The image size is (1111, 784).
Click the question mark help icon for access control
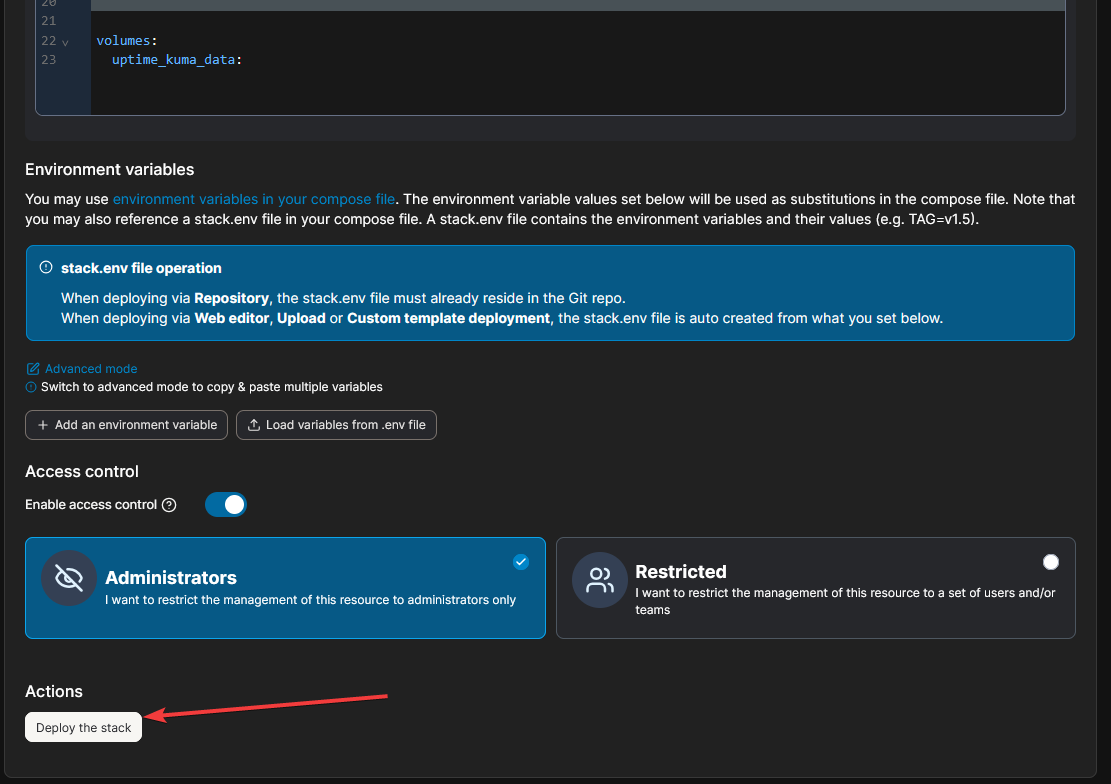[169, 505]
